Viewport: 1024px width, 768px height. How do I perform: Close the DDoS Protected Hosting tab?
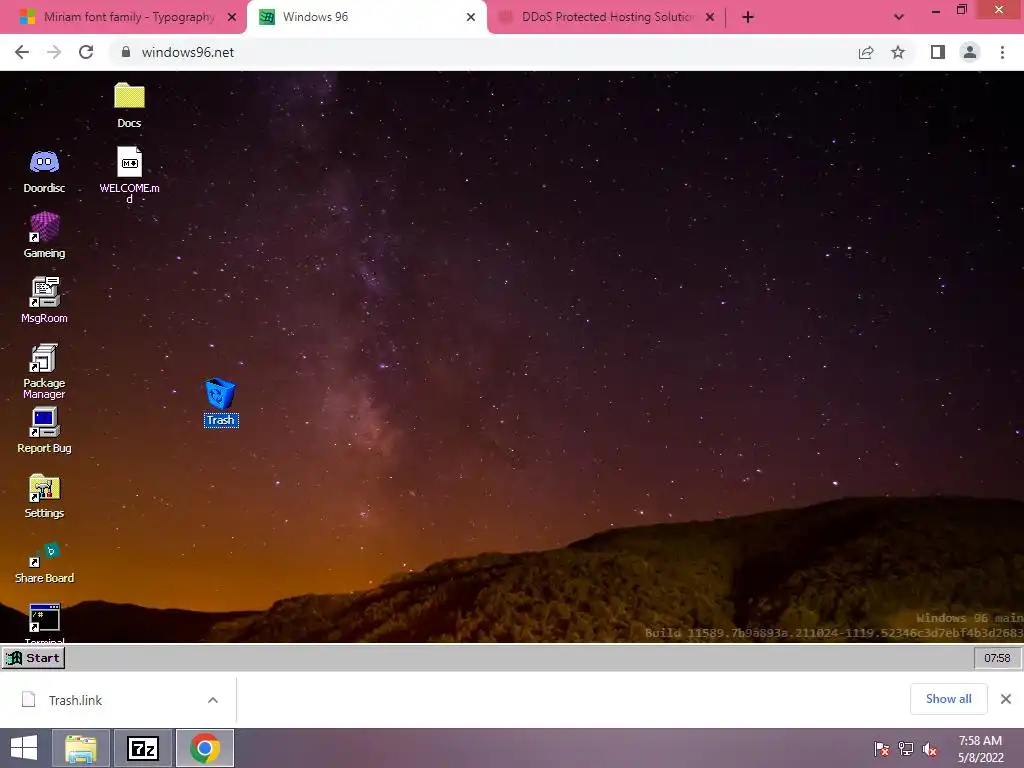click(x=710, y=17)
